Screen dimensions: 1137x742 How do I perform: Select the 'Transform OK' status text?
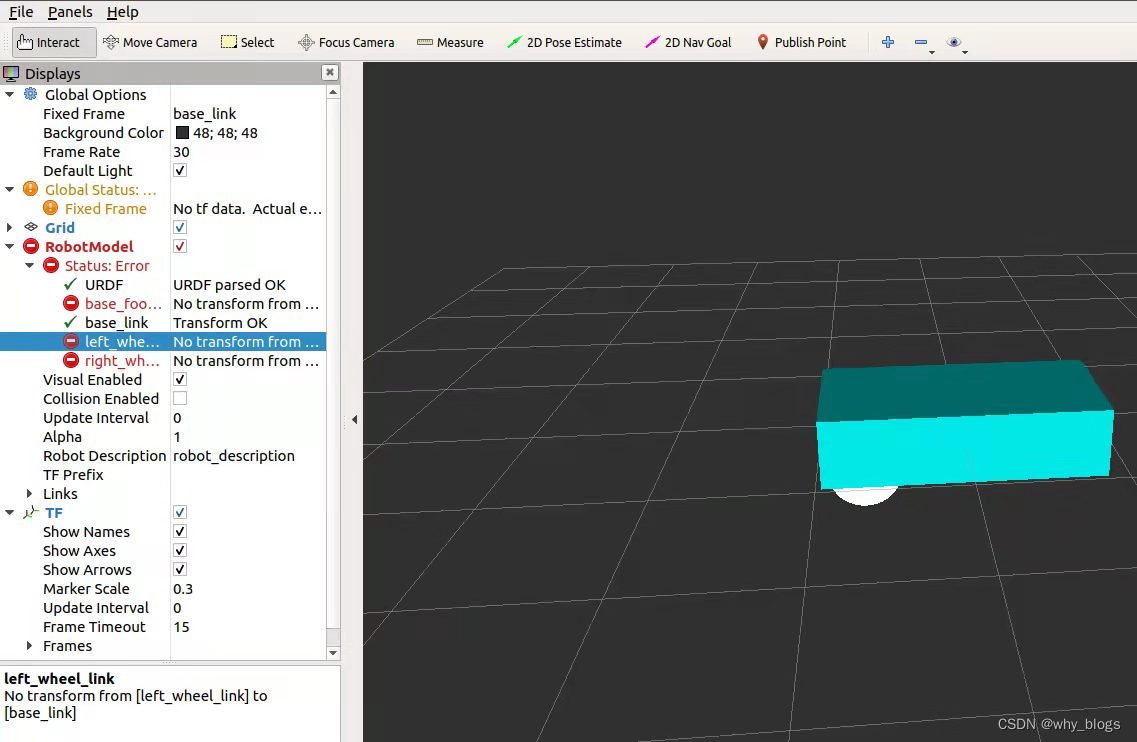pyautogui.click(x=220, y=322)
